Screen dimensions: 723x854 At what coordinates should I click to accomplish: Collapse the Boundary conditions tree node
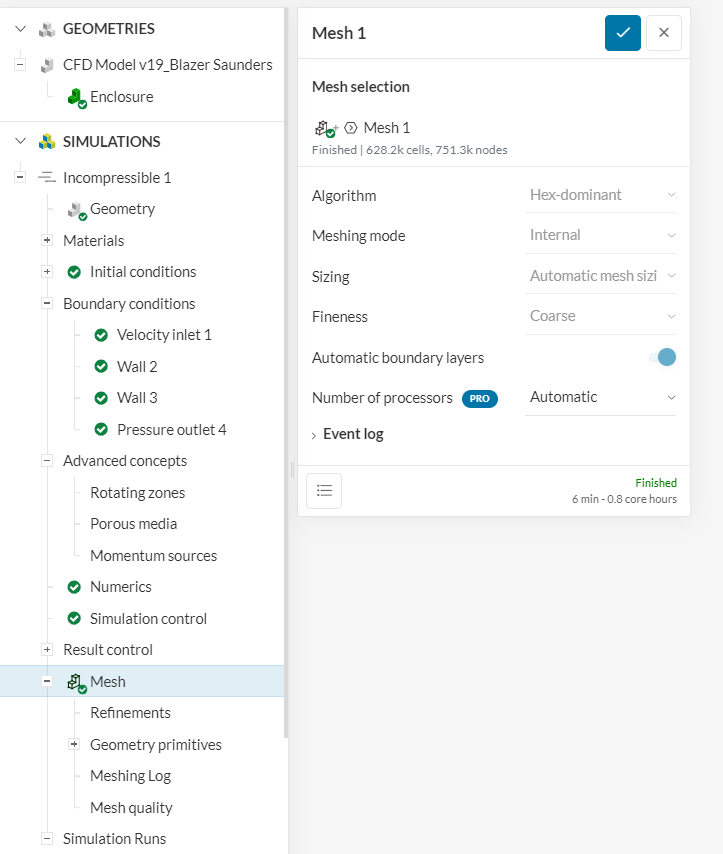(47, 303)
